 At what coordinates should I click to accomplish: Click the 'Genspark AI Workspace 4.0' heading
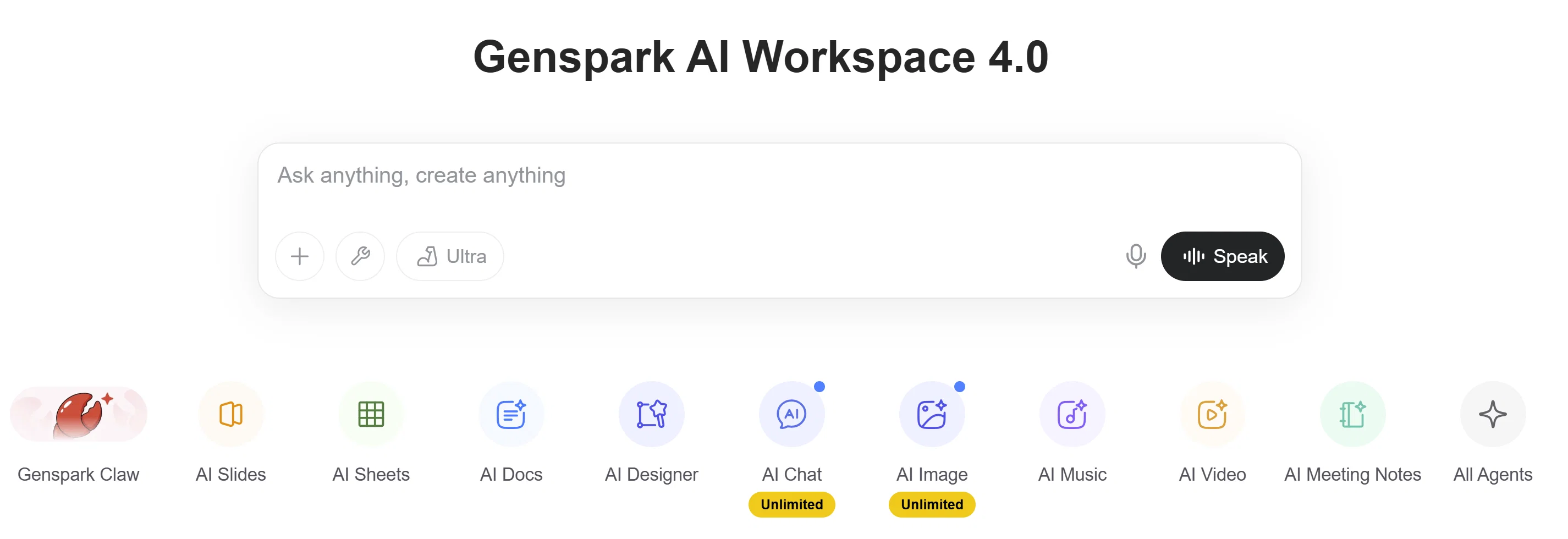pos(760,57)
